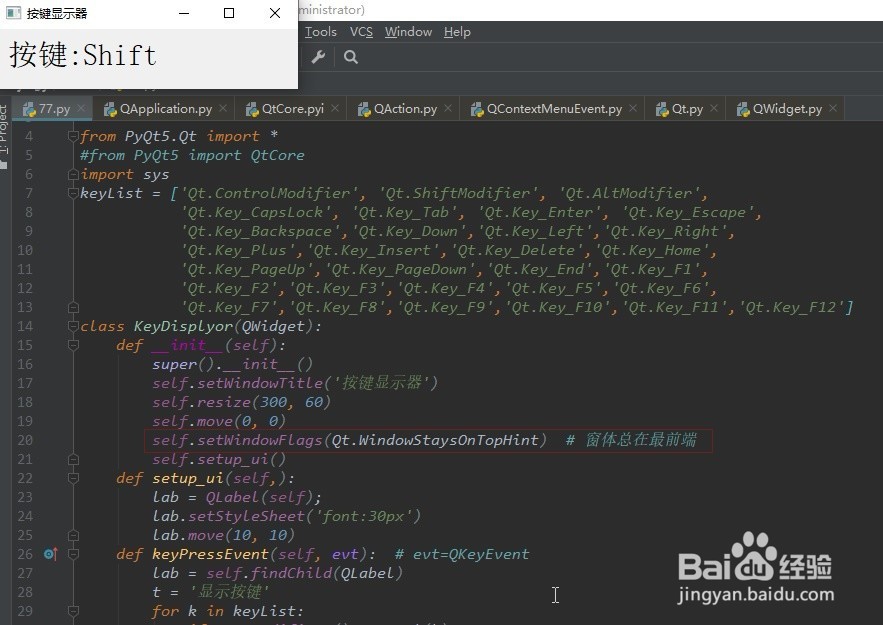Click the Python file icon on 77.py tab
The image size is (883, 625).
point(29,109)
